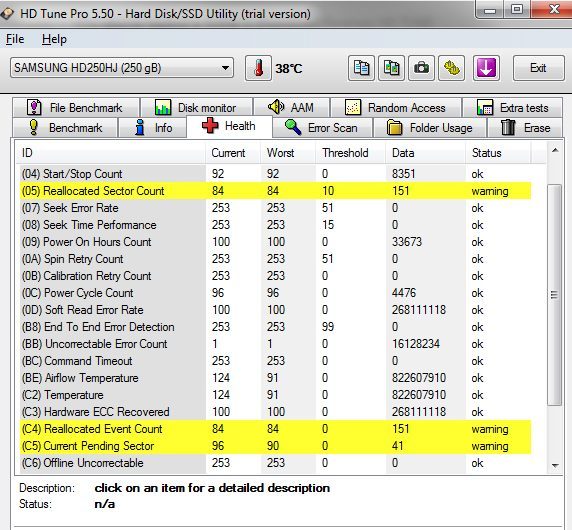This screenshot has width=572, height=530.
Task: Switch to the File Benchmark tab
Action: pyautogui.click(x=76, y=108)
